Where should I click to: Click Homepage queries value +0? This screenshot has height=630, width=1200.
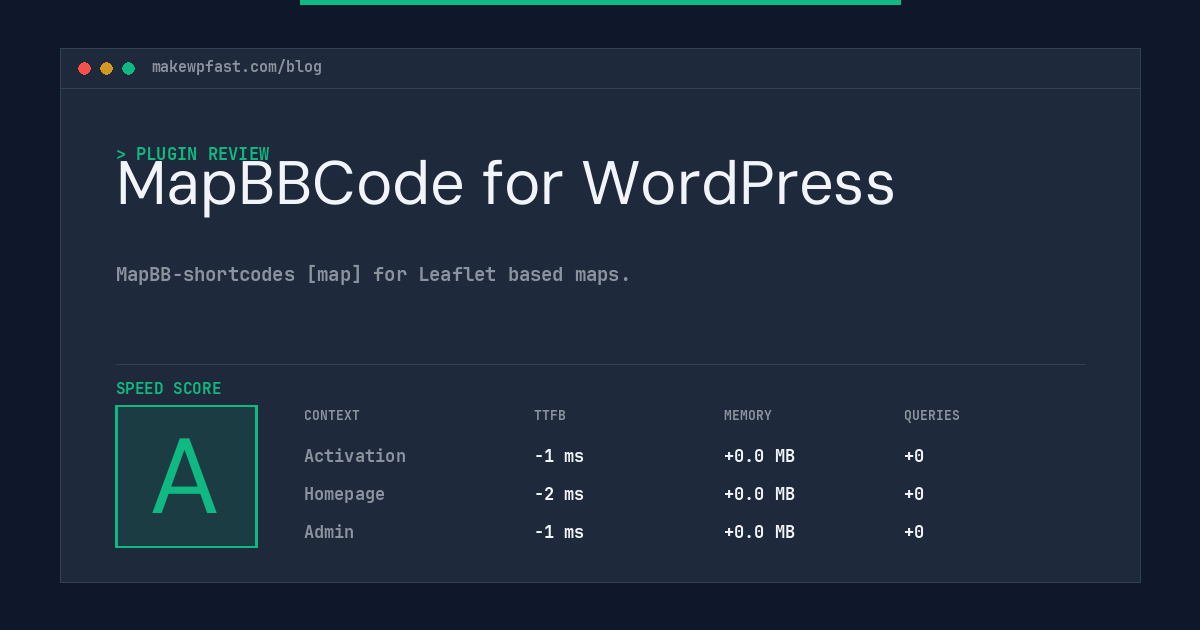coord(914,494)
